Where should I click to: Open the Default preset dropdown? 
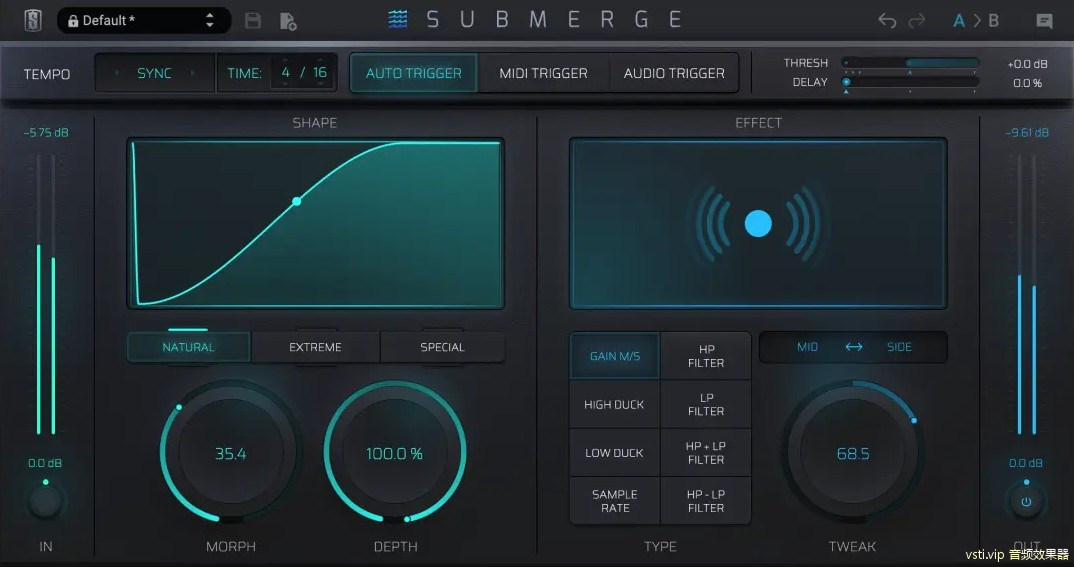click(144, 21)
